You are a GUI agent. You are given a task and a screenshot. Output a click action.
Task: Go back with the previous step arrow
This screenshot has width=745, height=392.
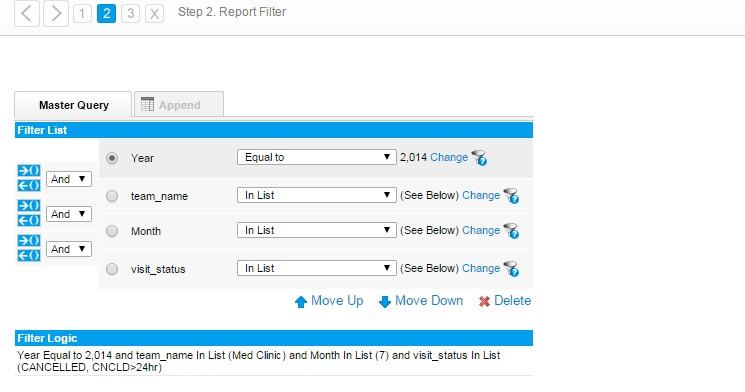(27, 13)
